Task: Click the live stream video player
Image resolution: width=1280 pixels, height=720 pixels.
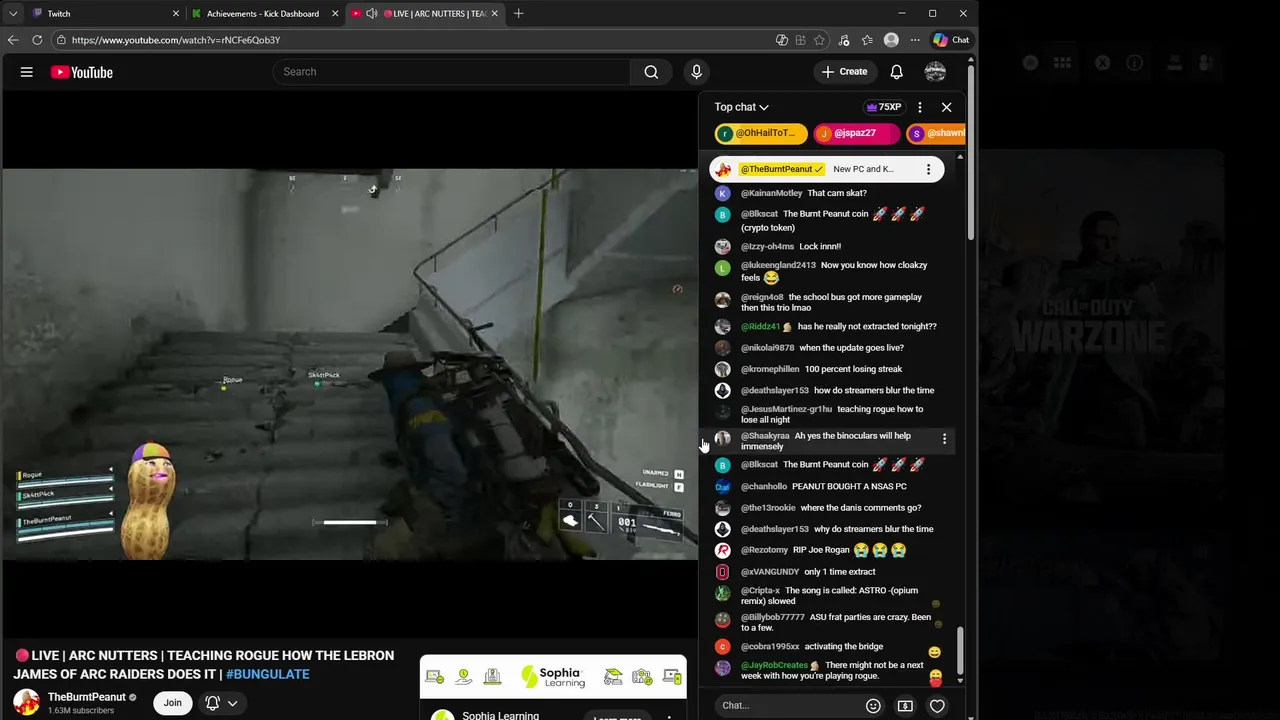Action: tap(349, 365)
